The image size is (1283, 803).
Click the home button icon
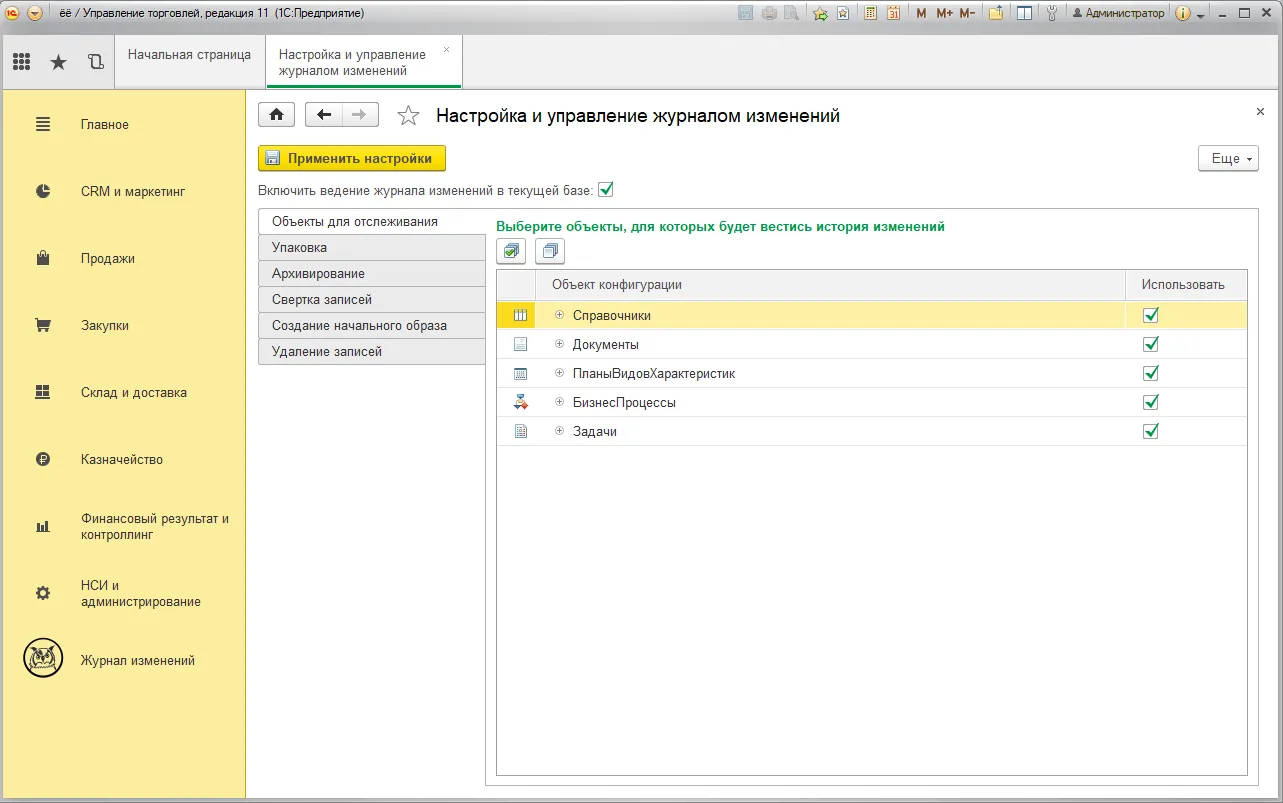pyautogui.click(x=276, y=115)
